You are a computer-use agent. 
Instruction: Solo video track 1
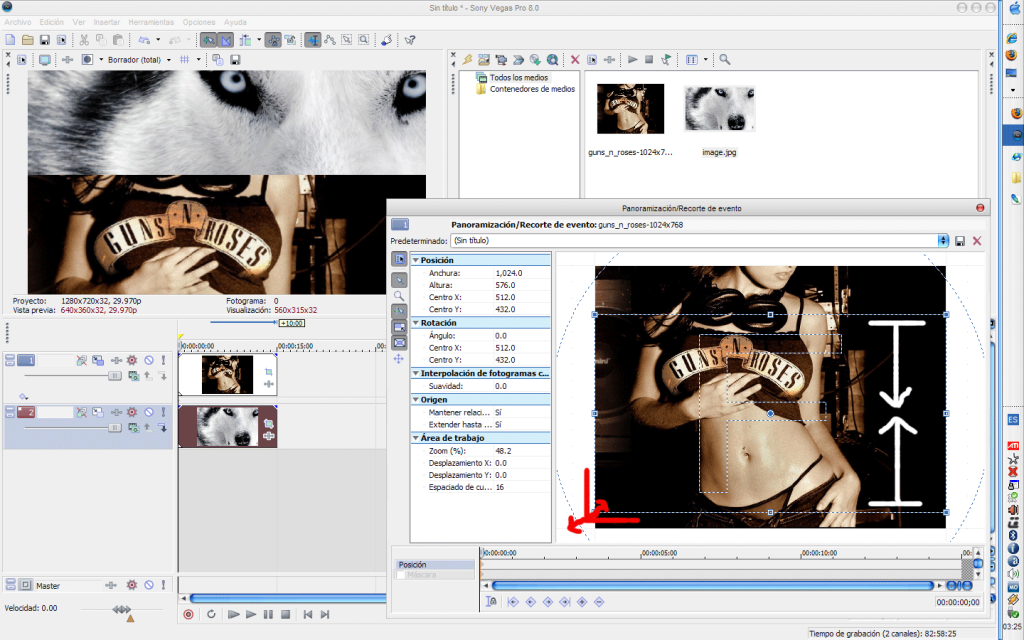163,360
